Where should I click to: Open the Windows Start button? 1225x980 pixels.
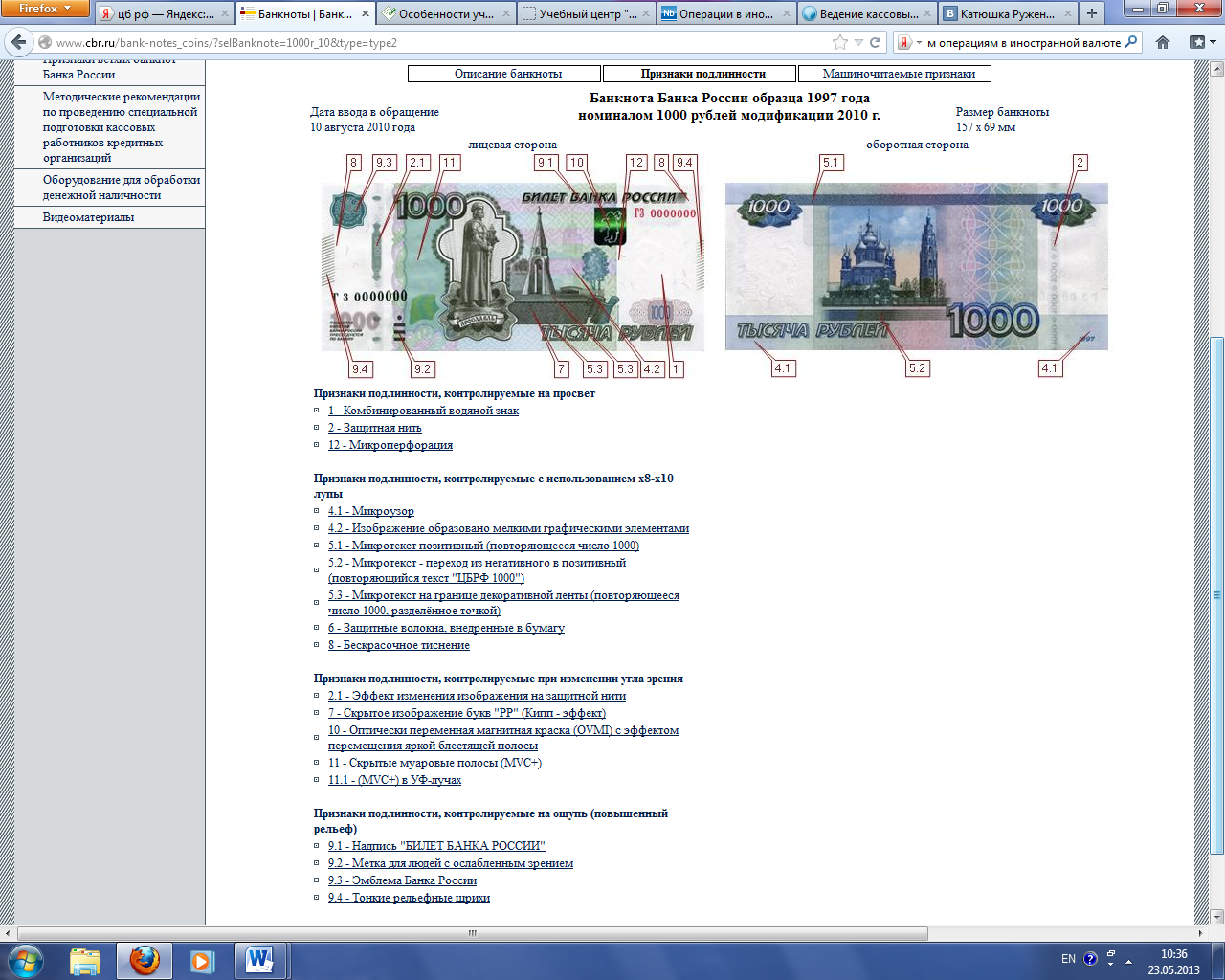point(25,959)
